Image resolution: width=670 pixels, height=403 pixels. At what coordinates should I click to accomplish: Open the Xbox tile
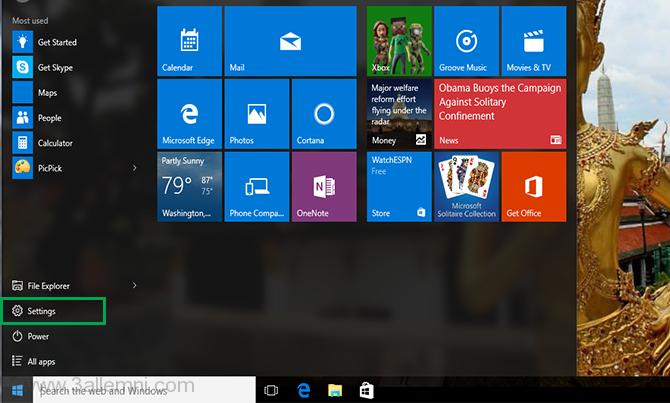[x=399, y=41]
